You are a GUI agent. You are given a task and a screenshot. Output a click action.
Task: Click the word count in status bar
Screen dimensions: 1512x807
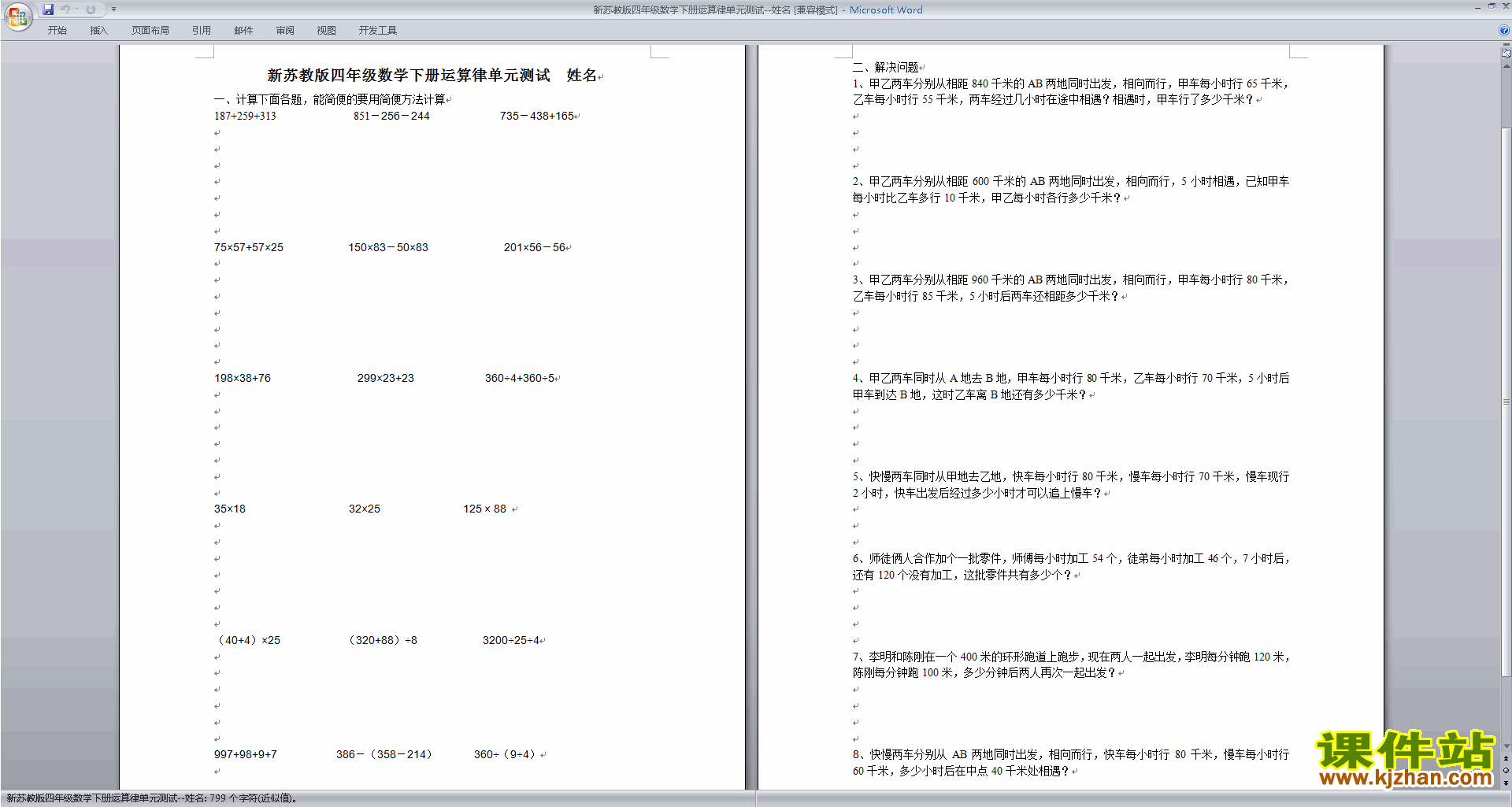[x=253, y=798]
